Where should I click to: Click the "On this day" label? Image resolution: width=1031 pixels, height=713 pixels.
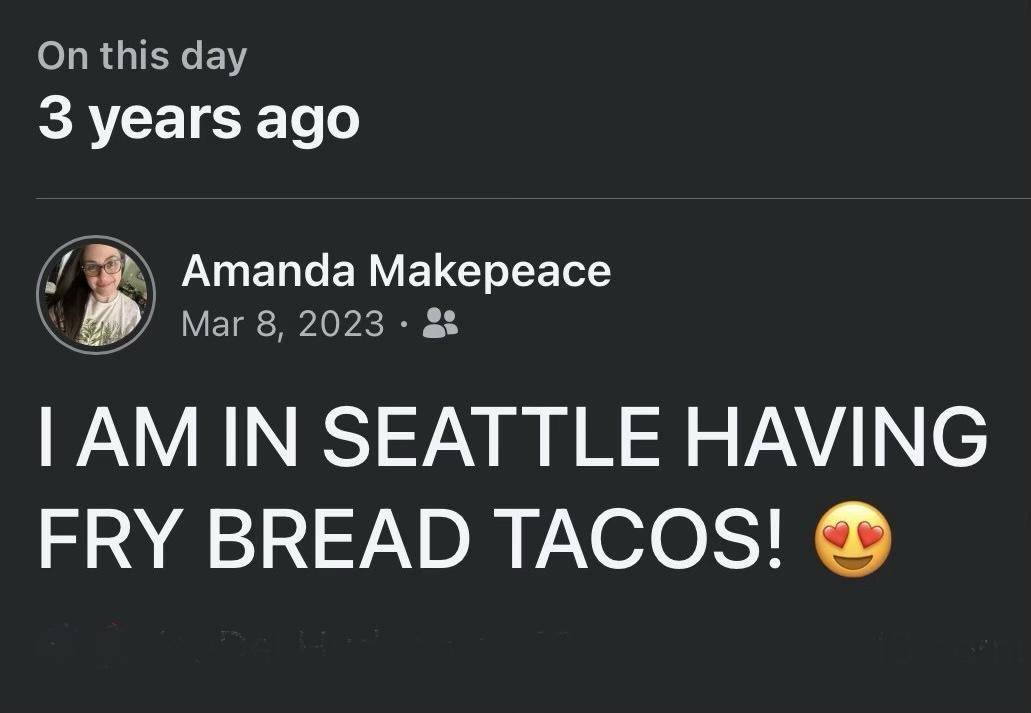click(142, 56)
